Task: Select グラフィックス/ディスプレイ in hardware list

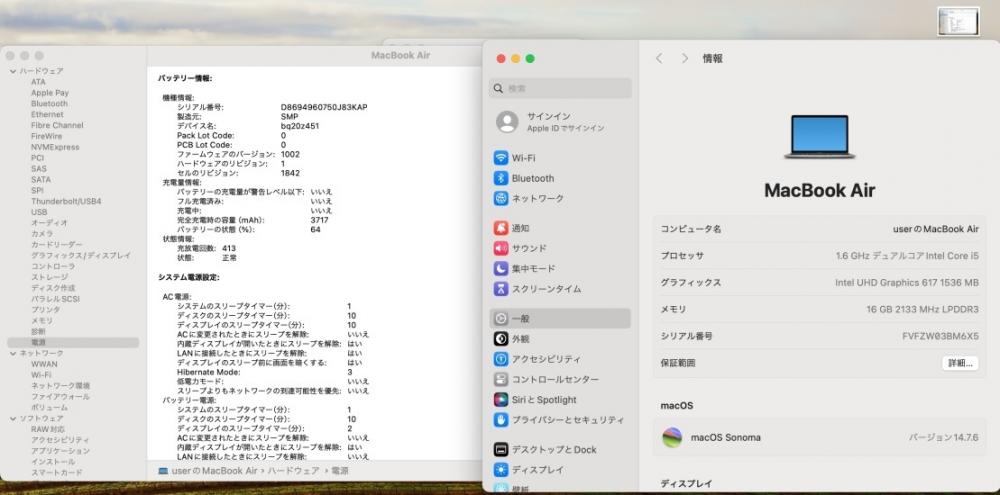Action: click(81, 255)
